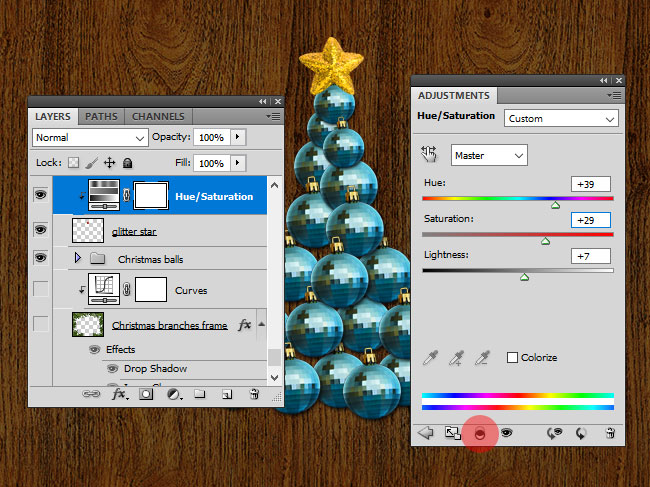Image resolution: width=650 pixels, height=487 pixels.
Task: Toggle all Effects visibility eye
Action: tap(95, 349)
